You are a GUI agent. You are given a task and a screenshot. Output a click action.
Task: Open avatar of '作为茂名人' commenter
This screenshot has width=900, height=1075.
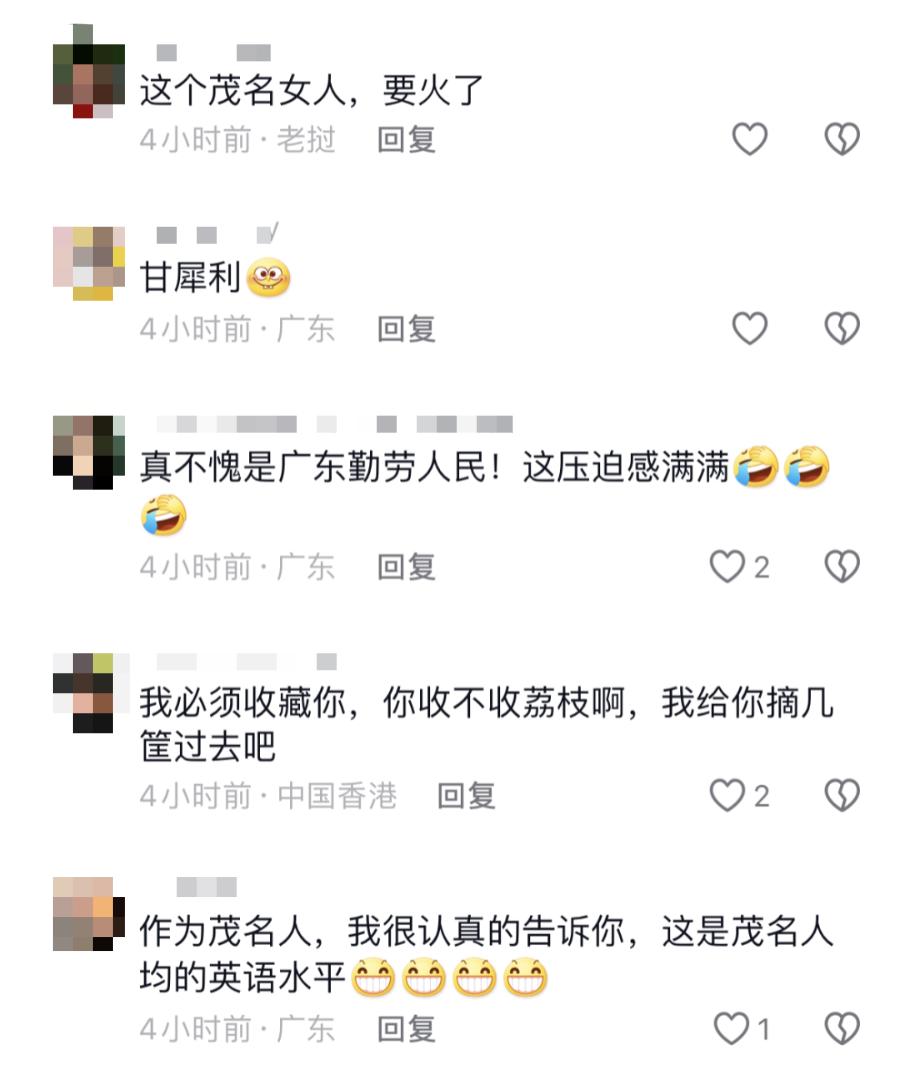(x=89, y=914)
